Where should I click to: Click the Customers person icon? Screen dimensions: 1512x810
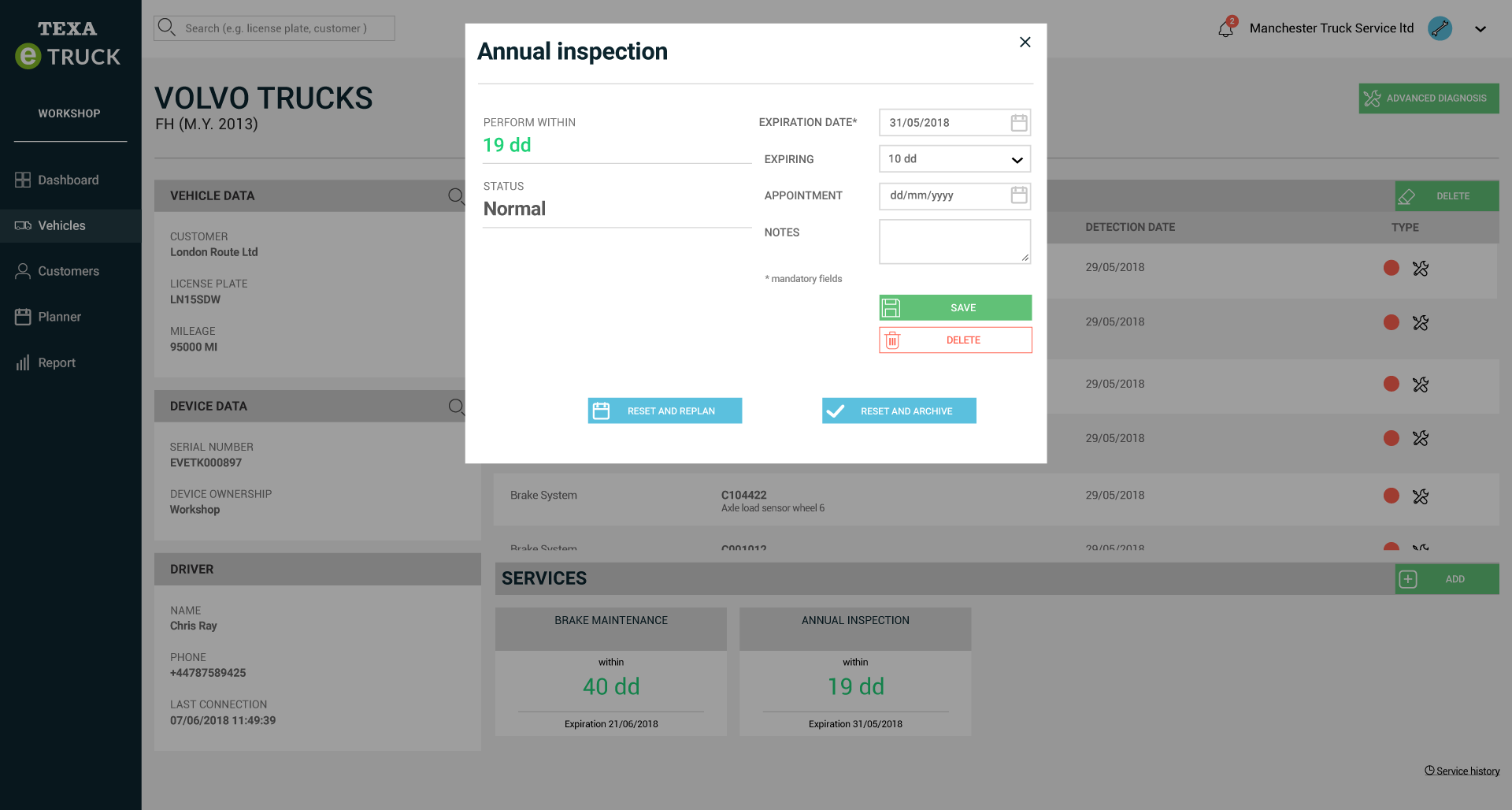click(x=23, y=272)
